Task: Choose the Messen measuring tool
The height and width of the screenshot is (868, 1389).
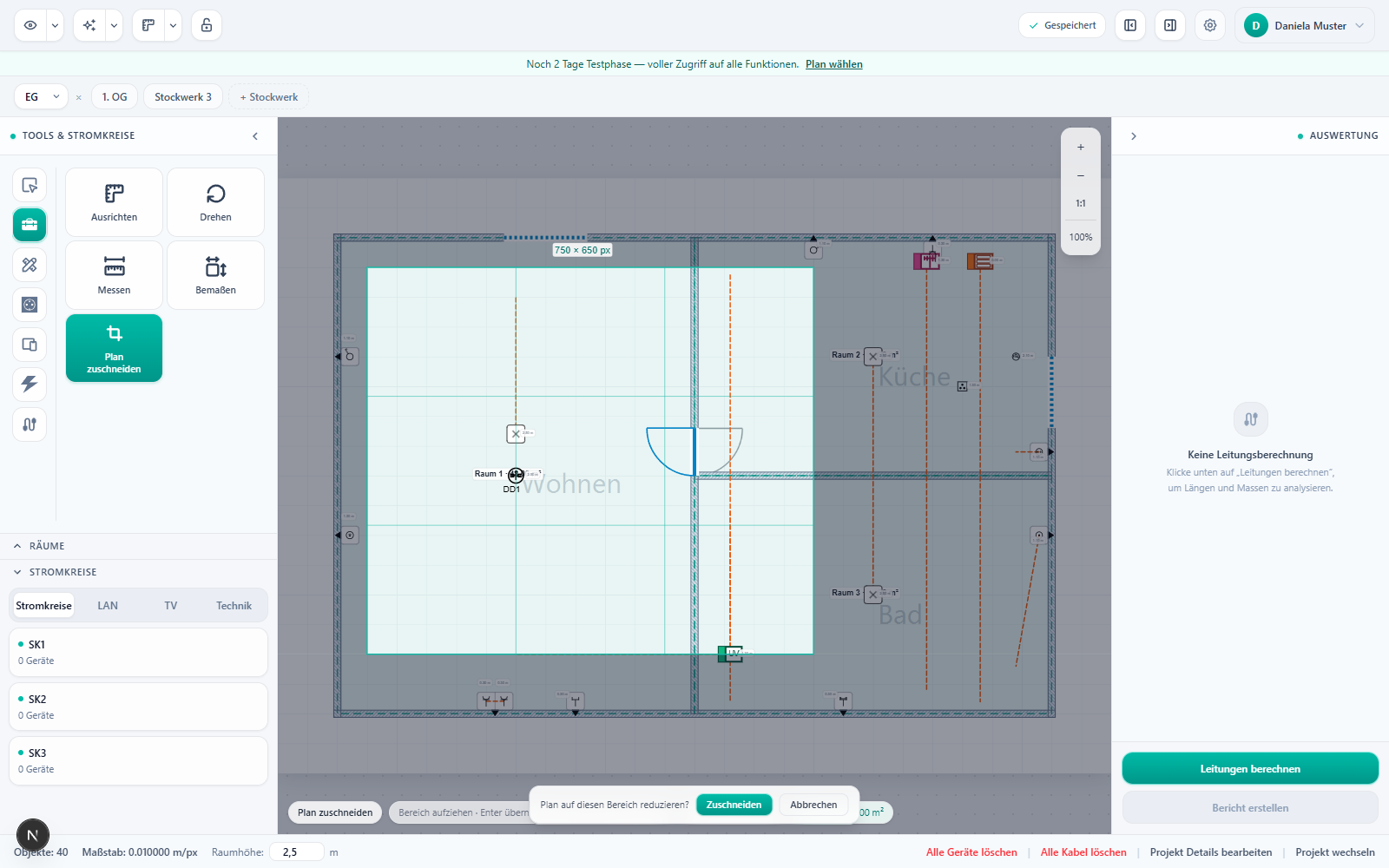Action: click(114, 275)
